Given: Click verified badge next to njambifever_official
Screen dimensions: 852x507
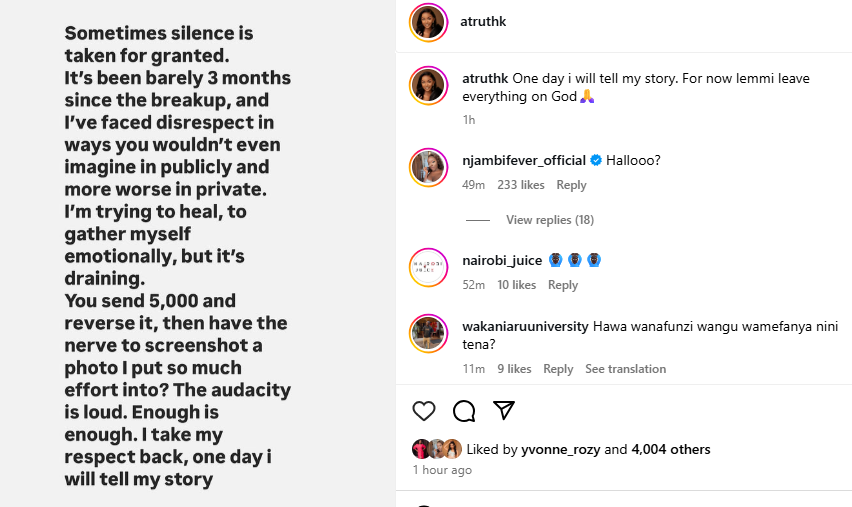Looking at the screenshot, I should tap(596, 160).
